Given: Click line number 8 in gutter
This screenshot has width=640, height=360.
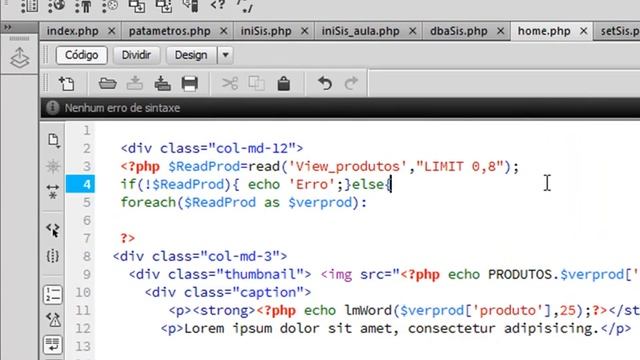Looking at the screenshot, I should click(87, 256).
